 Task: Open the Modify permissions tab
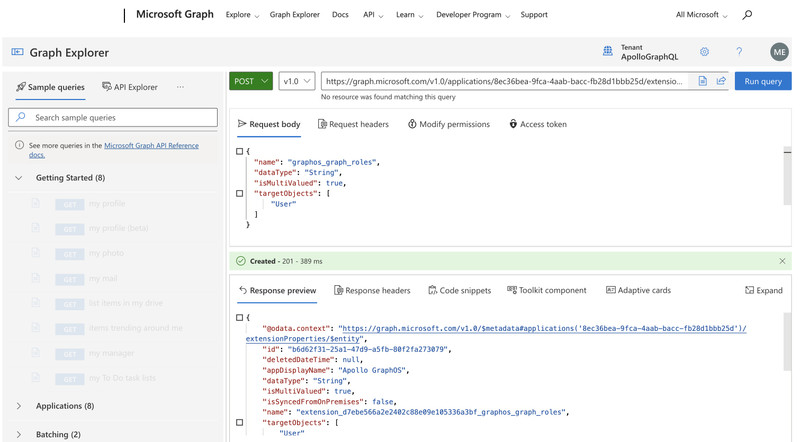coord(449,124)
